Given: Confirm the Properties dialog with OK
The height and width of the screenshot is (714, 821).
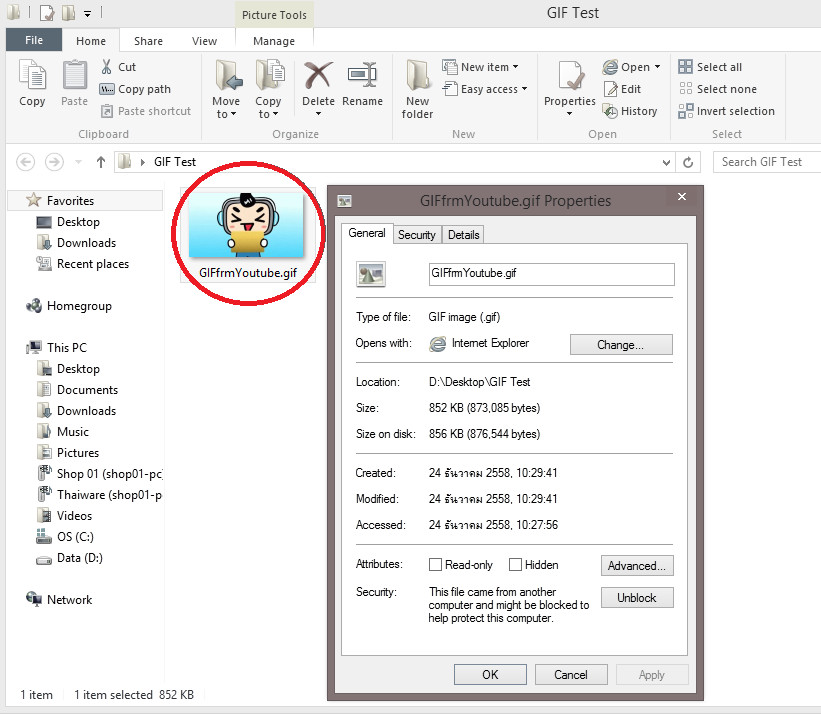Looking at the screenshot, I should 490,674.
